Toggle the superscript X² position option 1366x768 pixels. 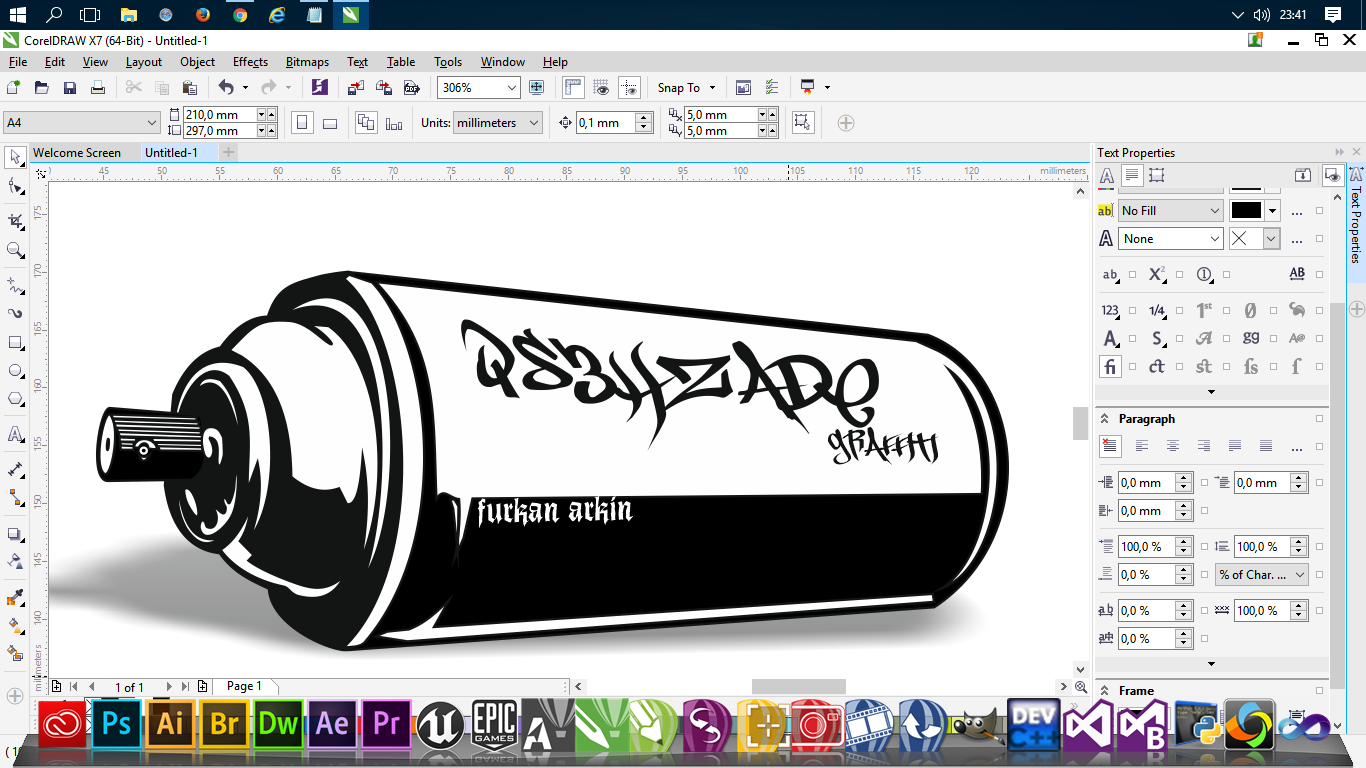1157,274
